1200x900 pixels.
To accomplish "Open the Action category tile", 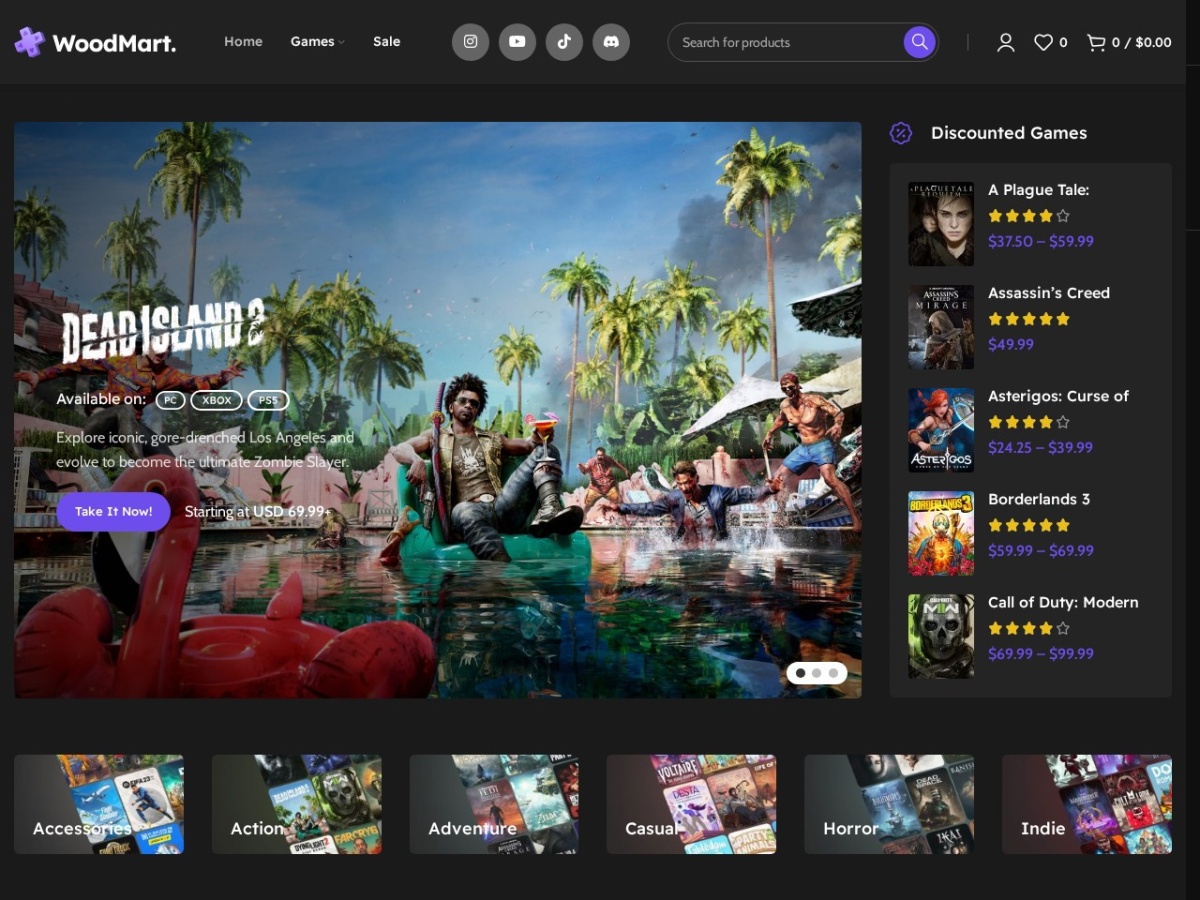I will [296, 804].
